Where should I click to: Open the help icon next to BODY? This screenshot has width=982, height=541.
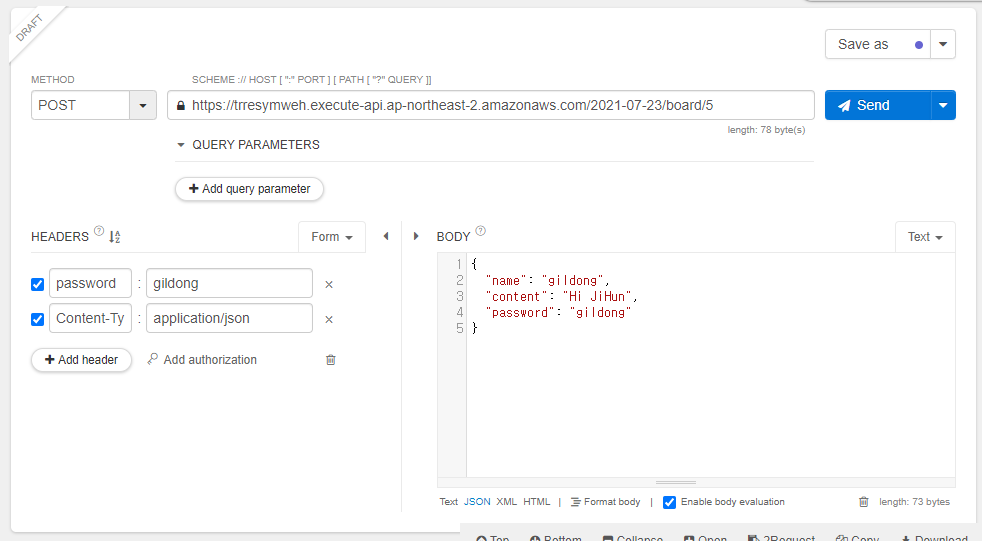pyautogui.click(x=481, y=232)
